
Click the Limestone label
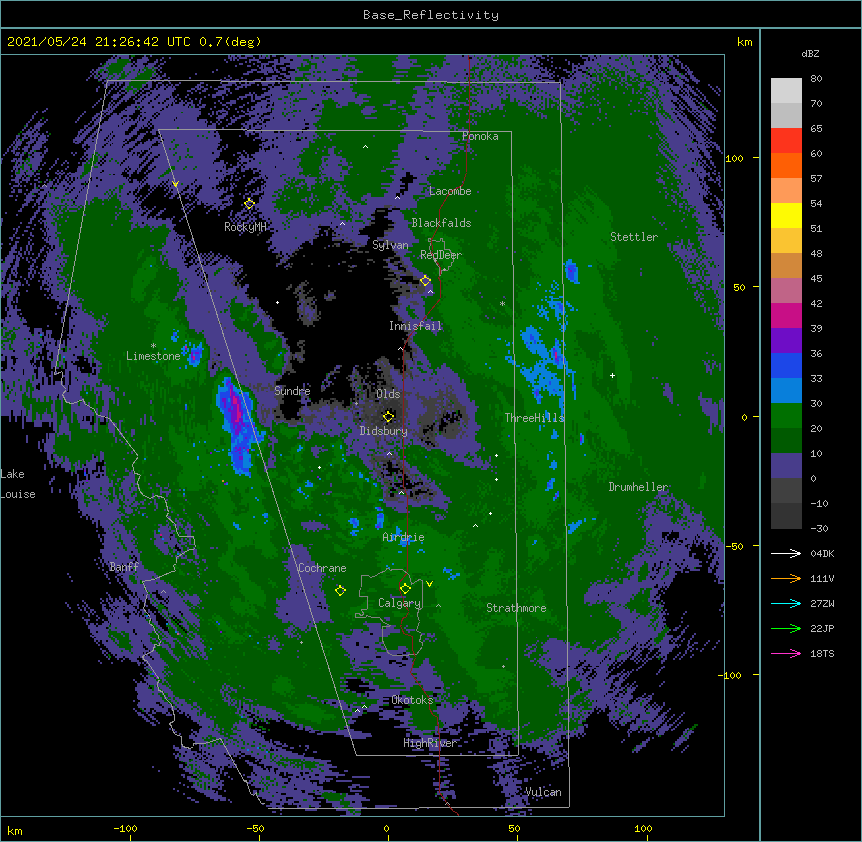(153, 356)
